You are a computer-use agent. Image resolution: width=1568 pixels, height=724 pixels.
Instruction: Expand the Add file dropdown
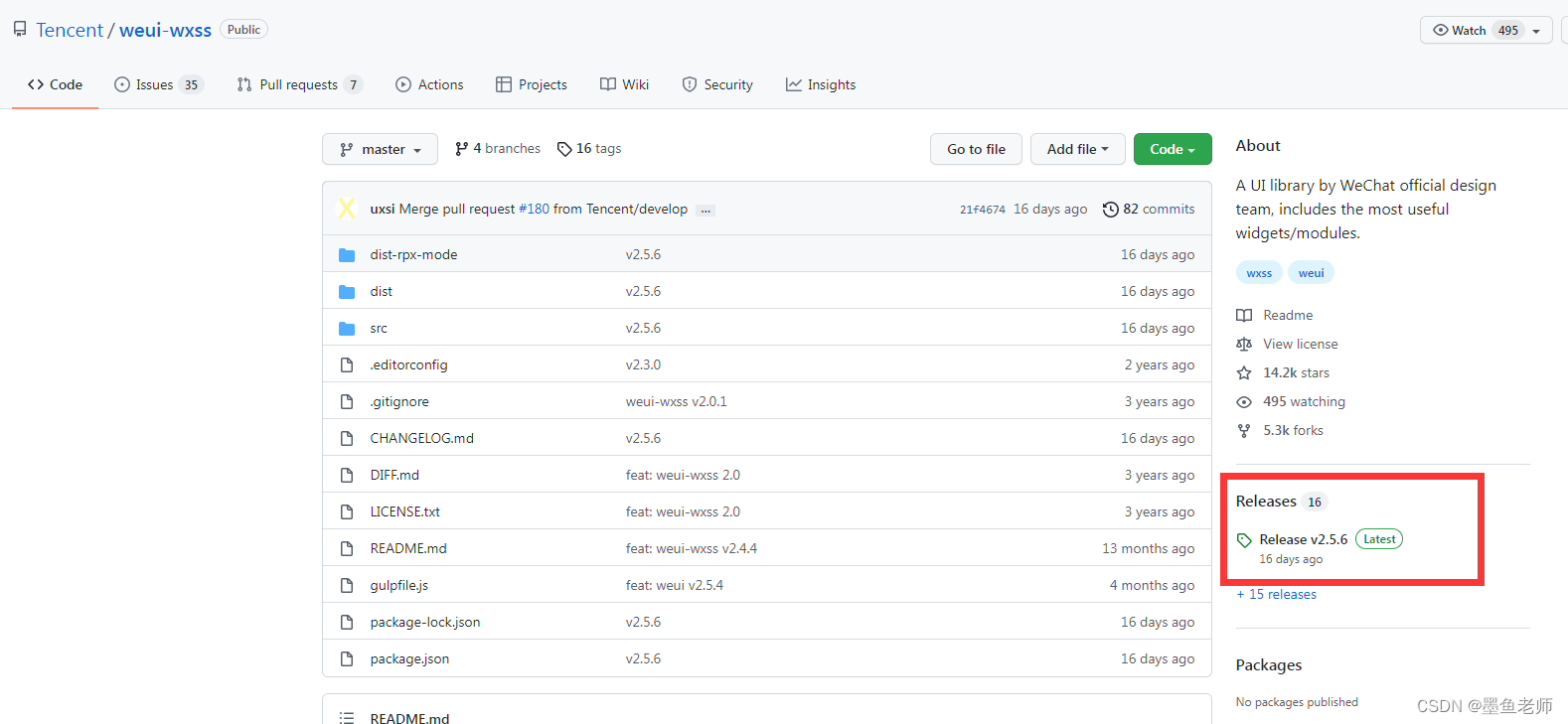point(1077,149)
